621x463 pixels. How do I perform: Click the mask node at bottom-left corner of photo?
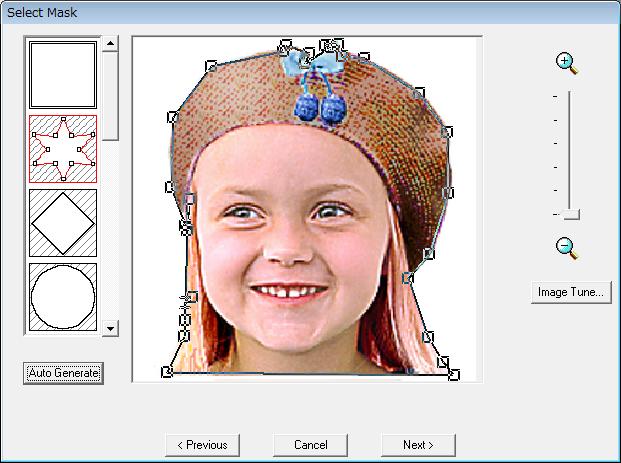point(167,372)
